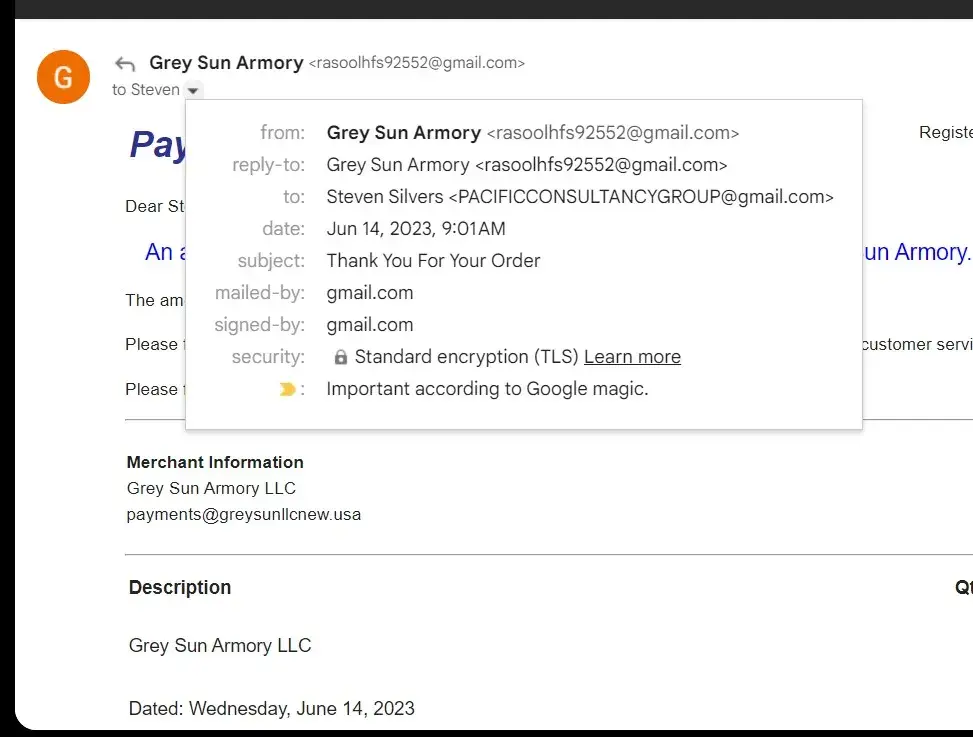Viewport: 973px width, 737px height.
Task: Click the header email address rasoolhfs92552@gmail.com
Action: tap(416, 63)
